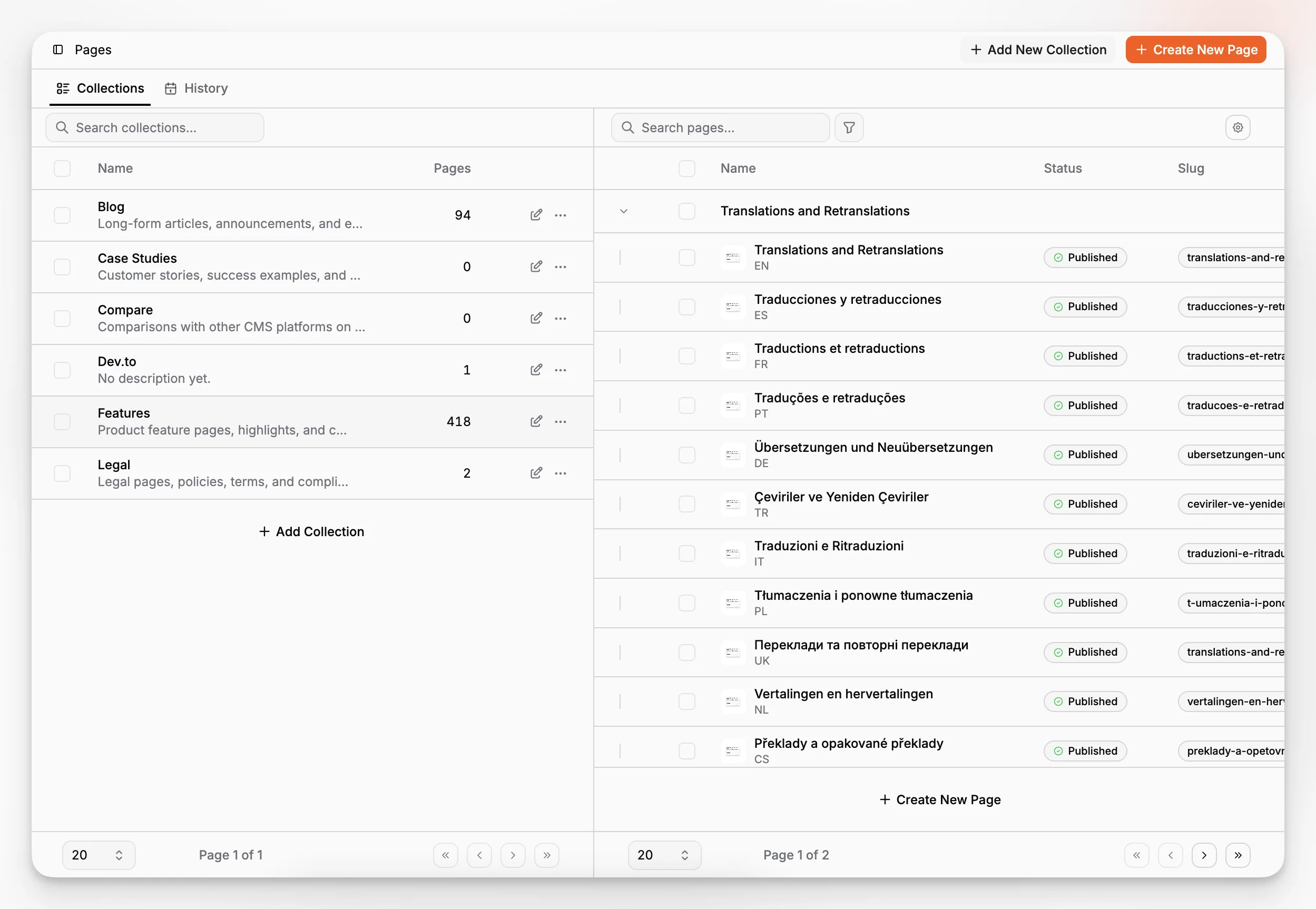
Task: Go to first collections page
Action: coord(446,855)
